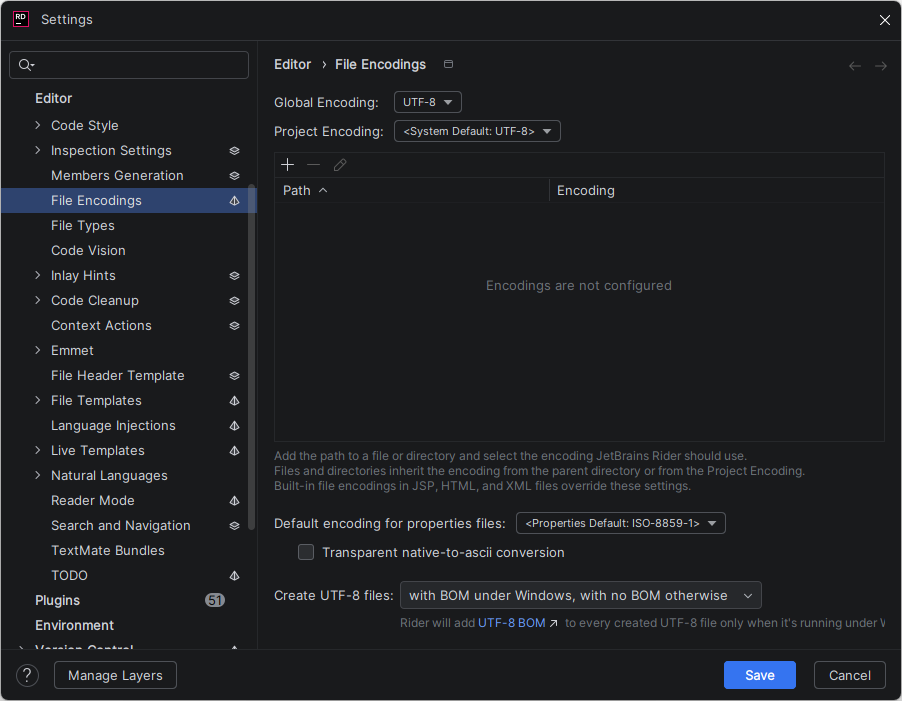Click the copy settings icon beside File Encodings

click(448, 63)
